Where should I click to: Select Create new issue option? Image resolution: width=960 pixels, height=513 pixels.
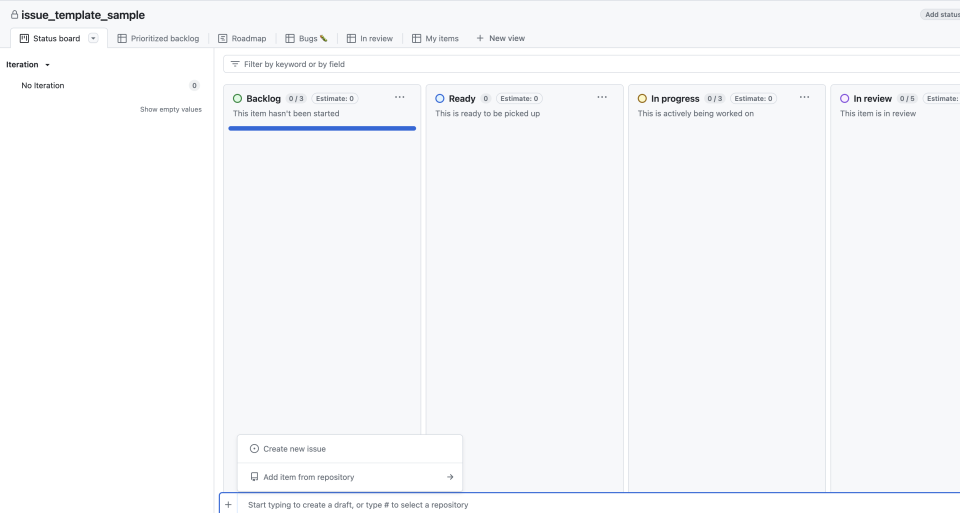coord(294,449)
